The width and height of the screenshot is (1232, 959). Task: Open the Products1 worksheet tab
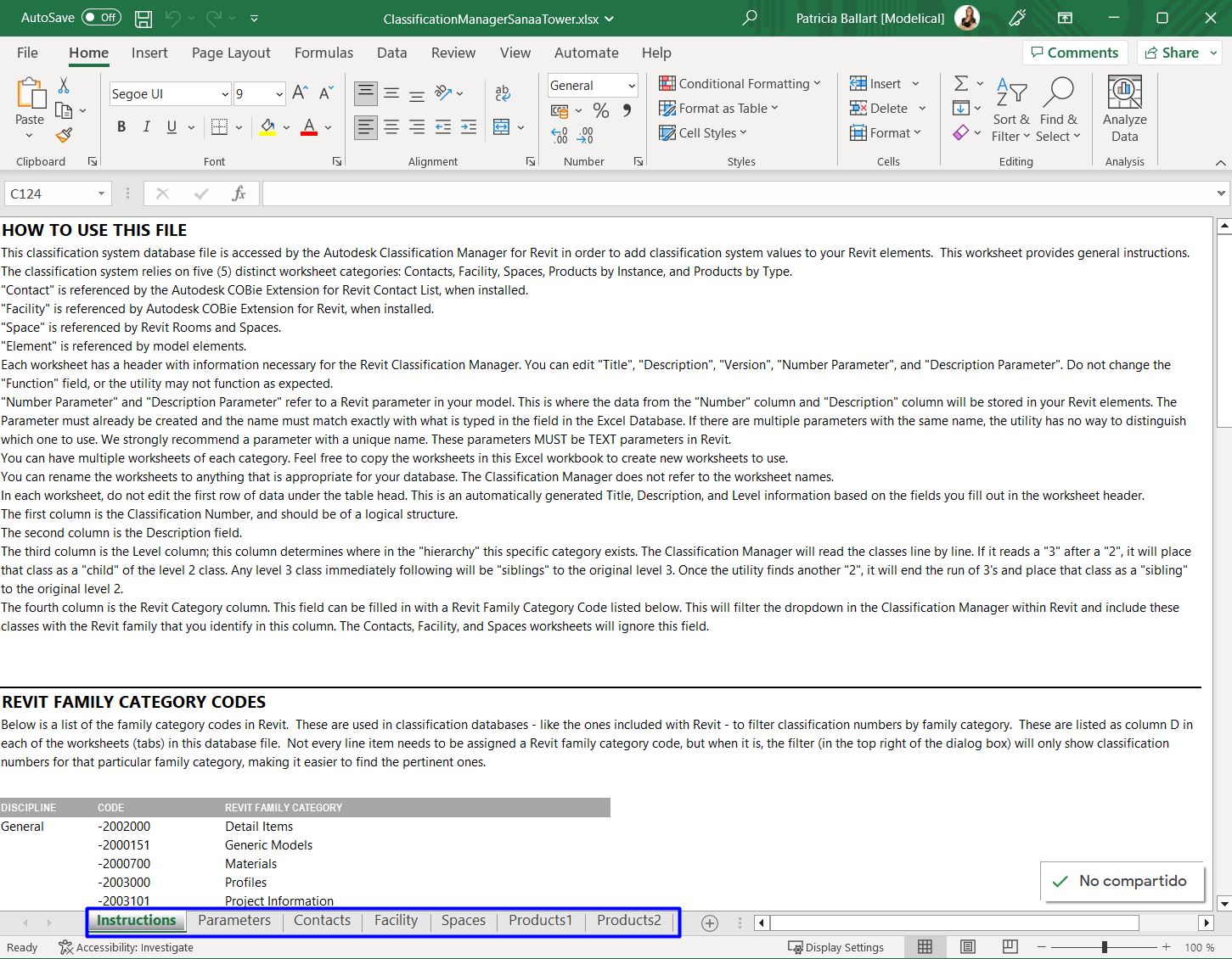point(541,921)
